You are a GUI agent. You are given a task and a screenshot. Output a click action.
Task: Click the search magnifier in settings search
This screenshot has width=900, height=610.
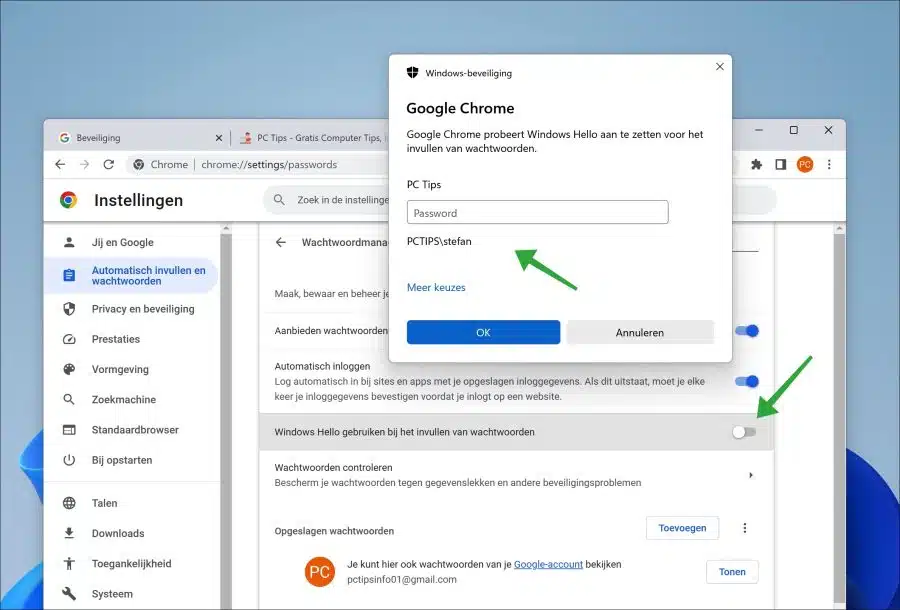[279, 200]
